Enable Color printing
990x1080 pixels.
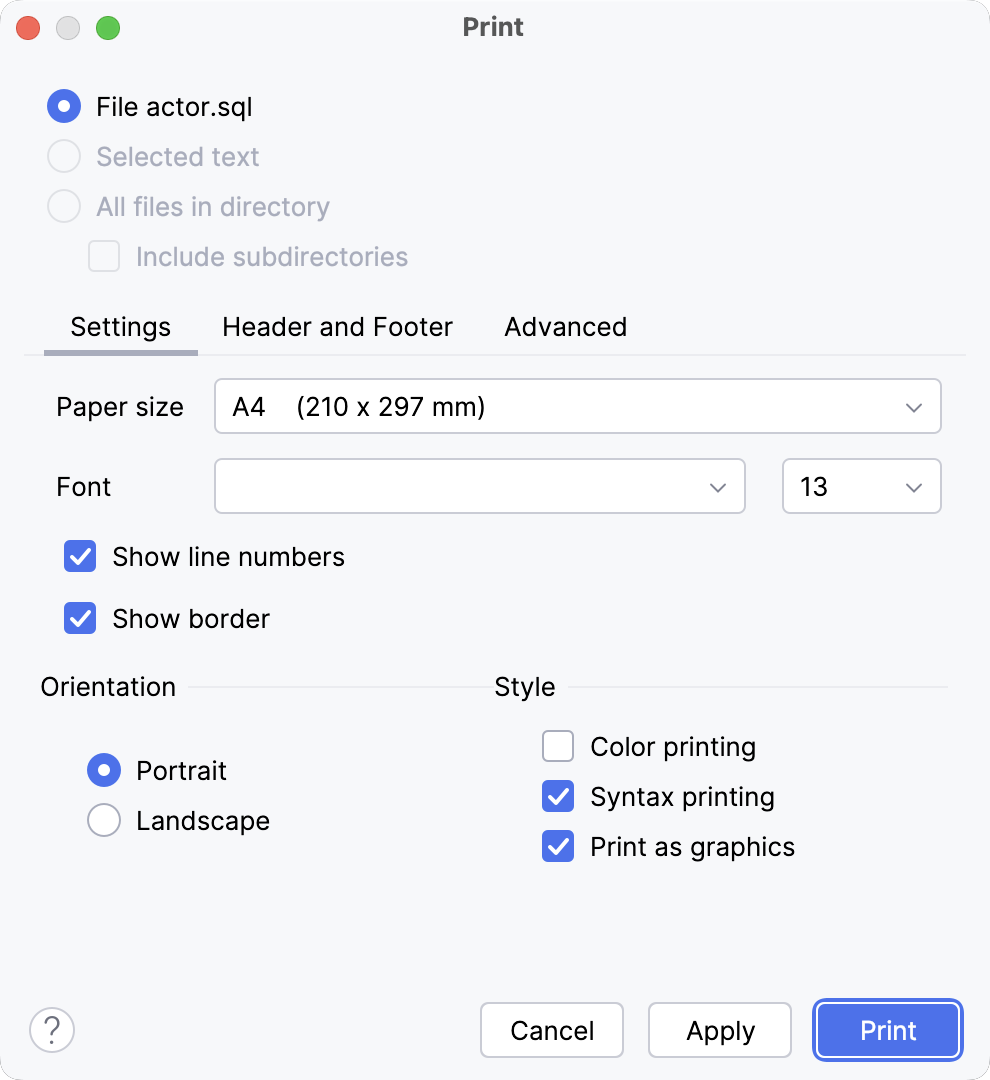pyautogui.click(x=557, y=746)
